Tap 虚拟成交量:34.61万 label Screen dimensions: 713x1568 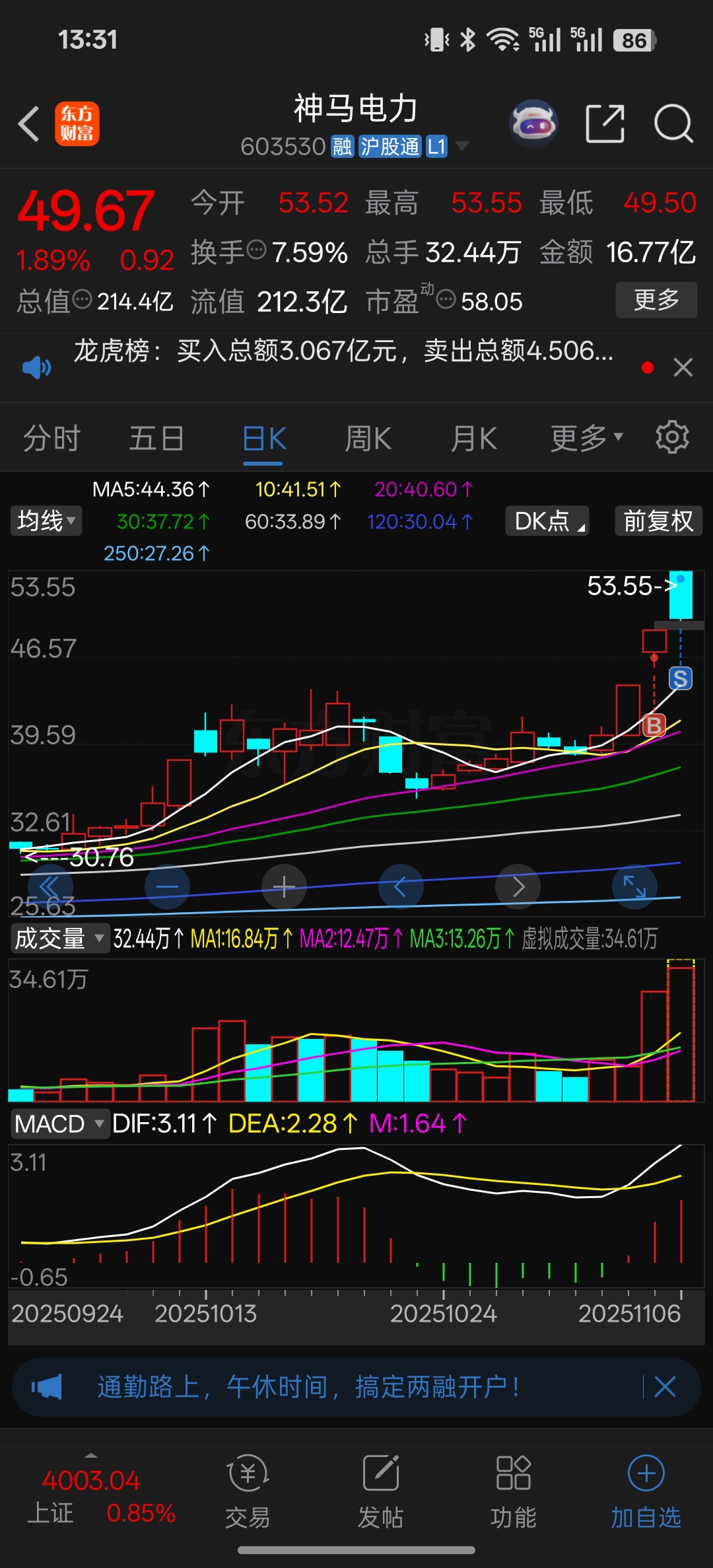pyautogui.click(x=590, y=939)
